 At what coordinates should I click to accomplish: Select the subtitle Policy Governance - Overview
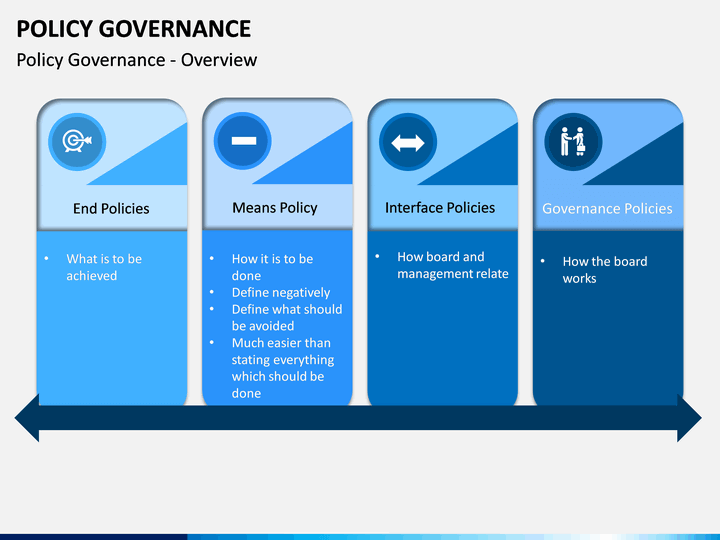click(x=137, y=60)
